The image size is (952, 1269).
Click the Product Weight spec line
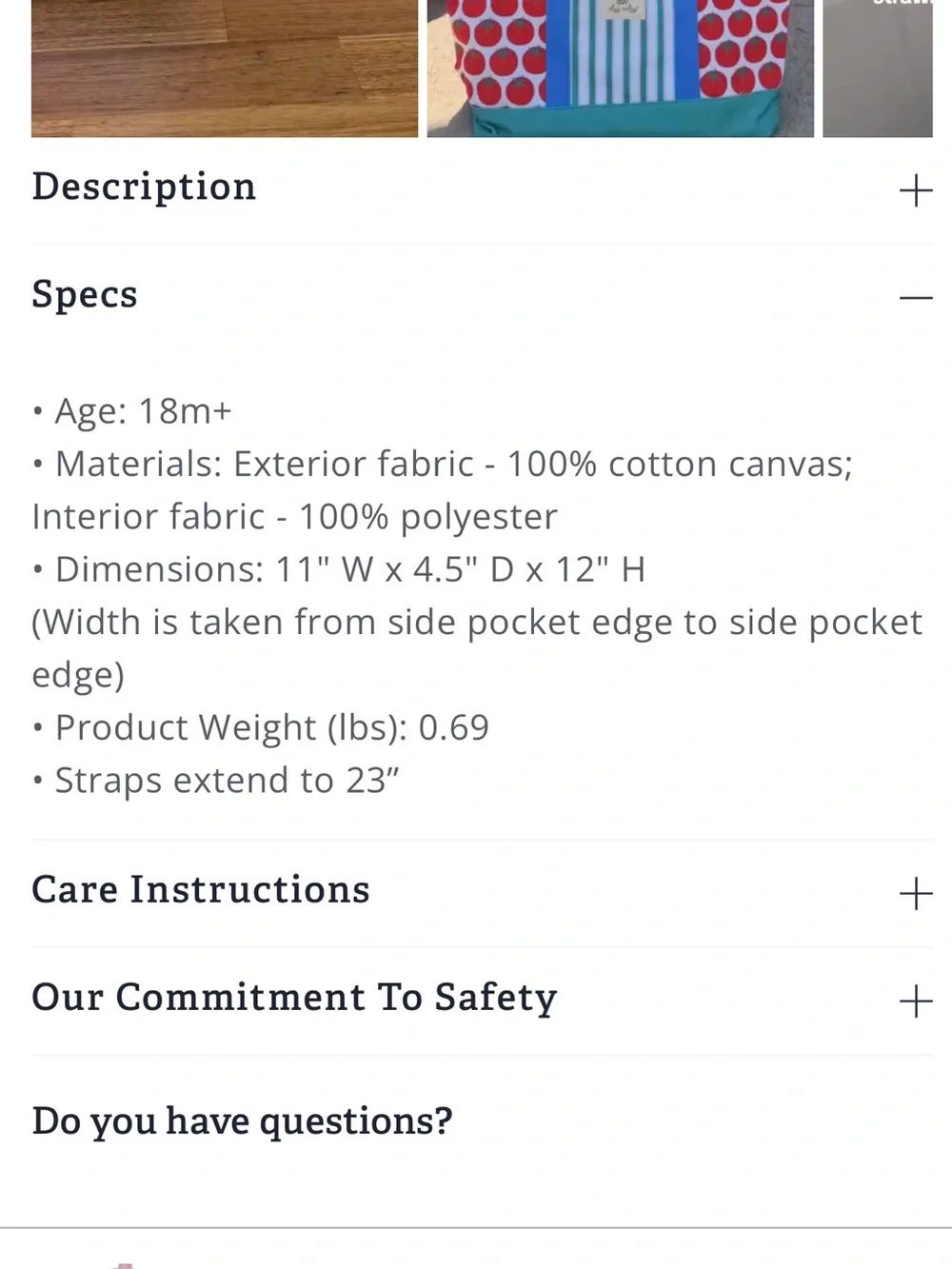pos(261,727)
